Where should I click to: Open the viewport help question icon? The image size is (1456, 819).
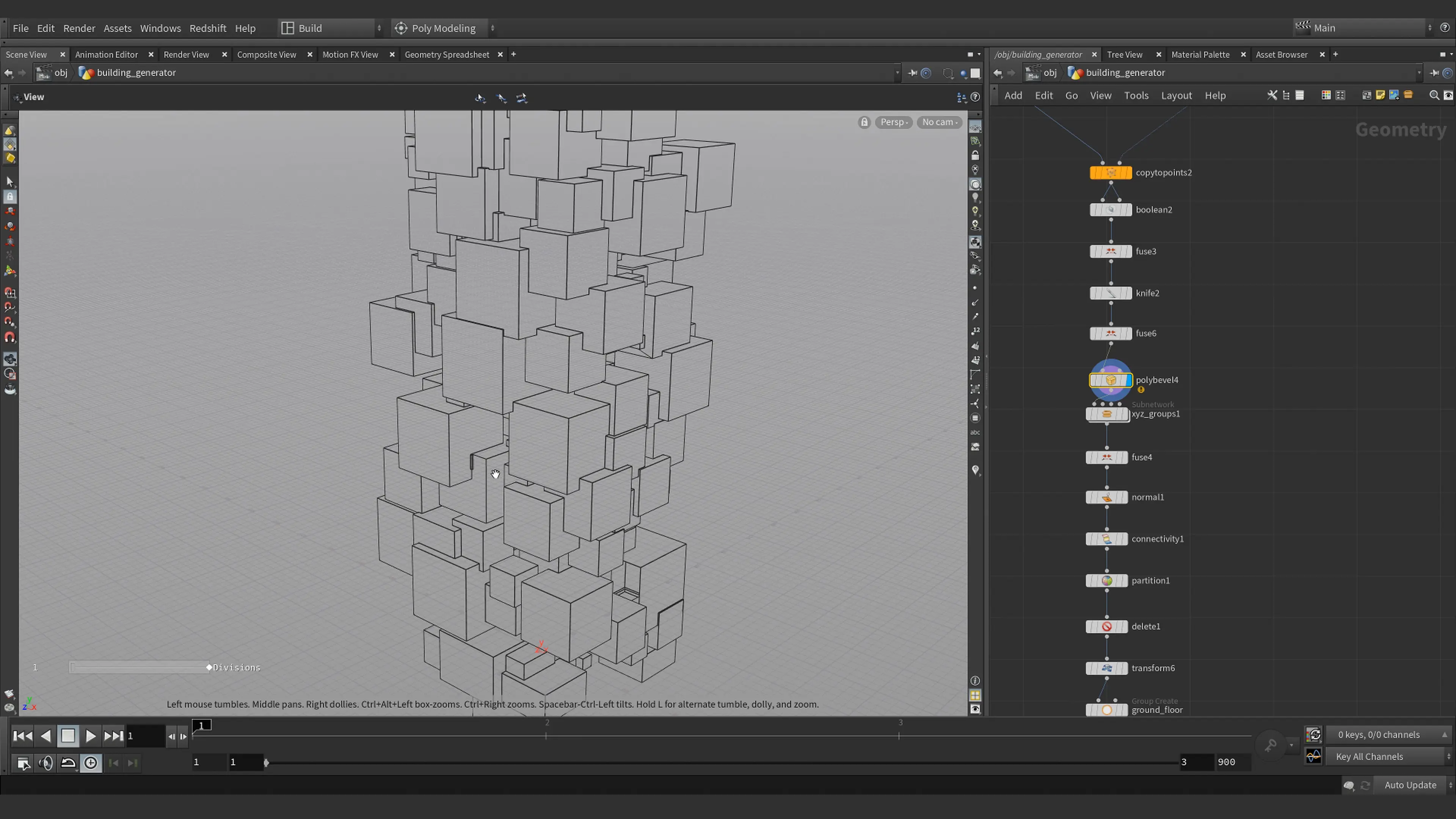click(x=975, y=97)
